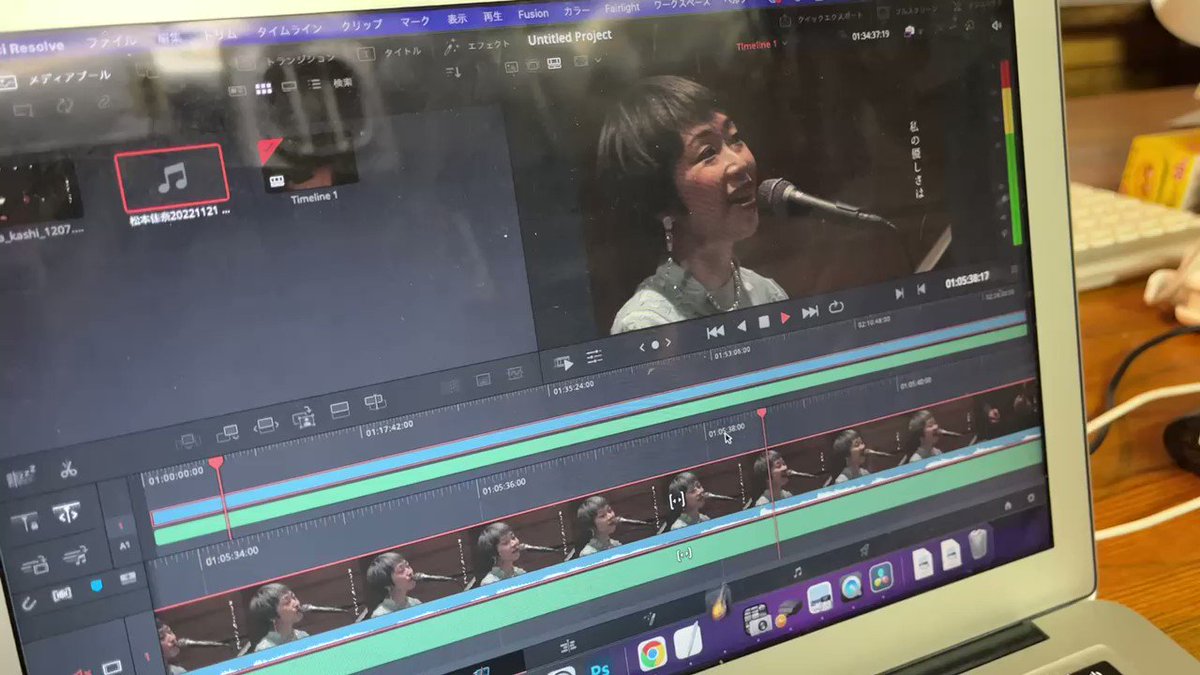
Task: Click the source overwrite icon
Action: point(374,403)
